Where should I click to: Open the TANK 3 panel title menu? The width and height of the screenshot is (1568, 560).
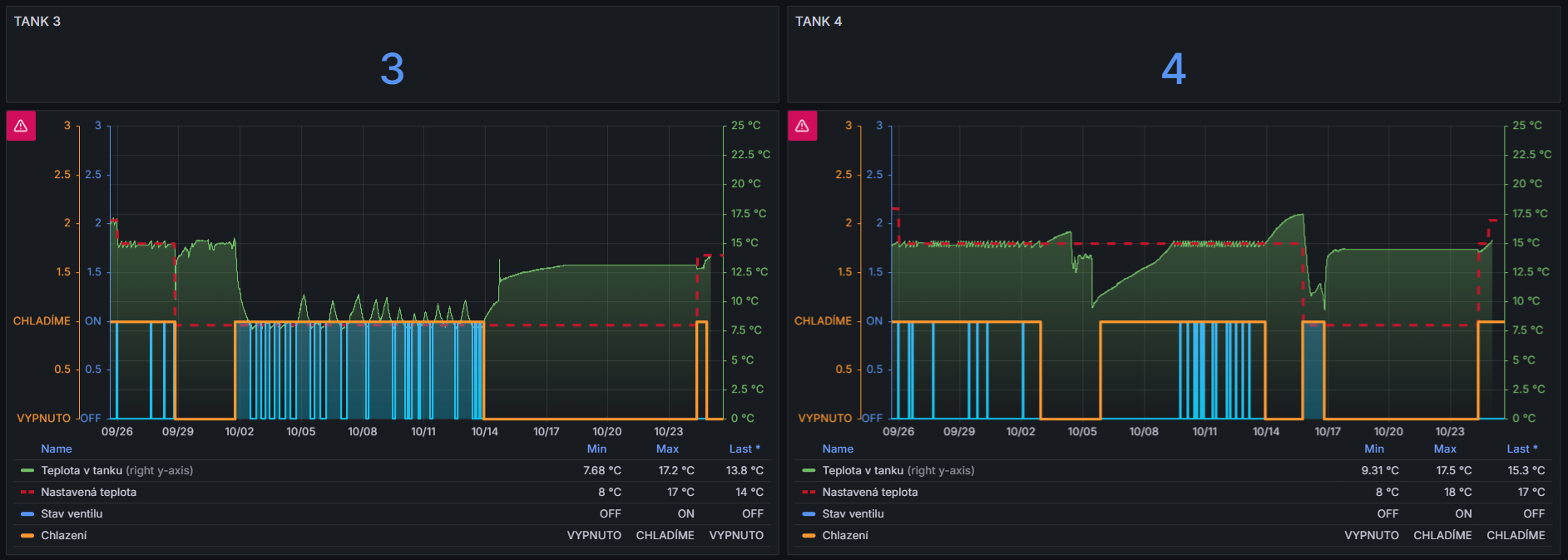[37, 22]
